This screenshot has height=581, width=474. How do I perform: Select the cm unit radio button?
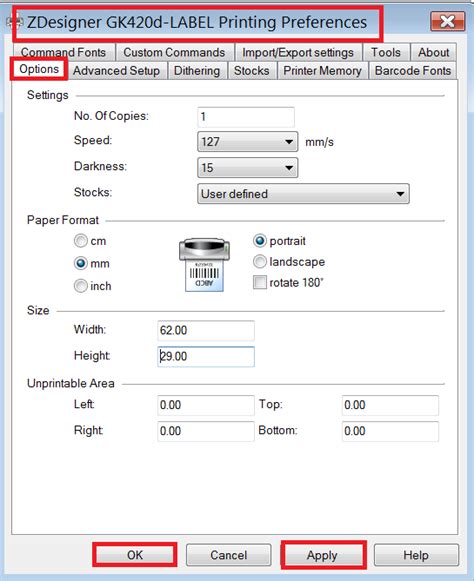tap(81, 241)
